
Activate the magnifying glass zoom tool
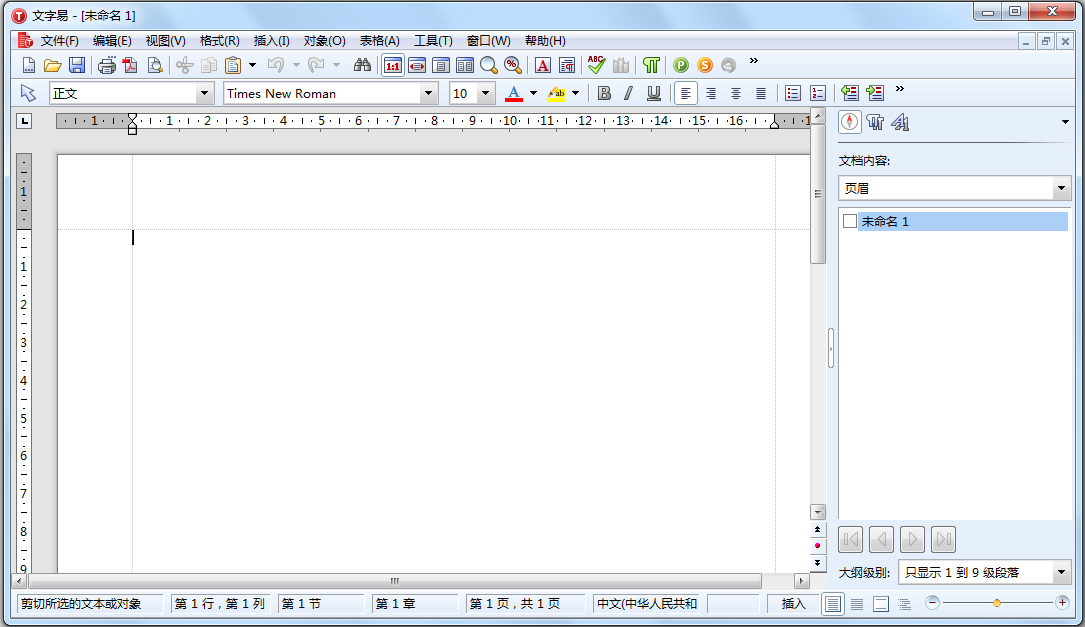(x=489, y=65)
